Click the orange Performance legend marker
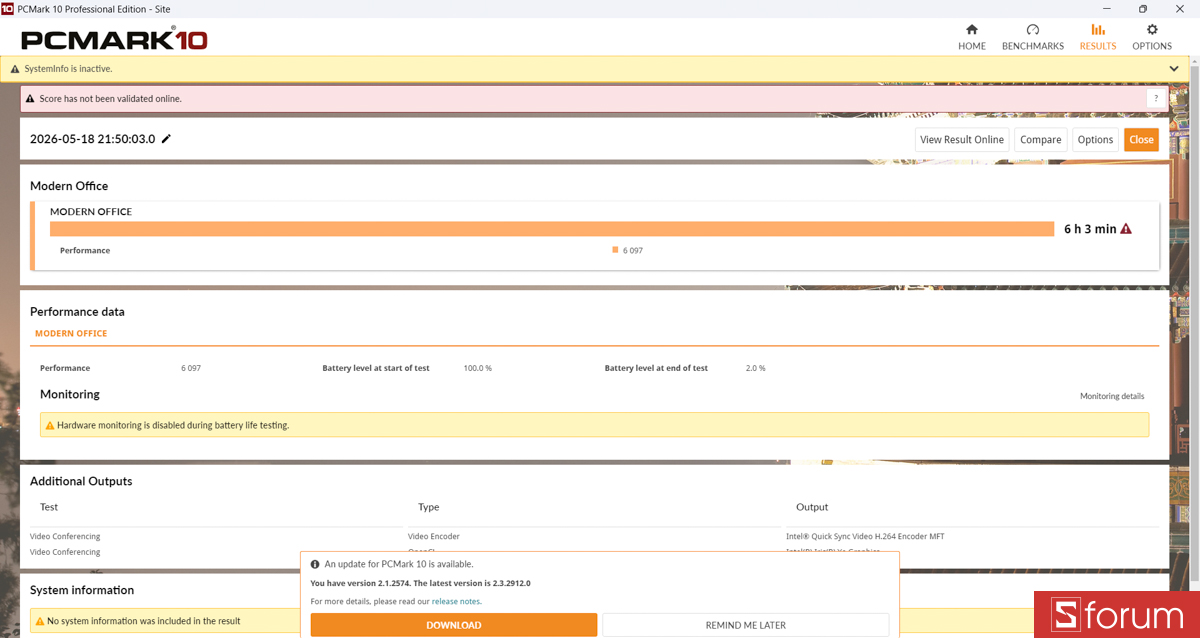 coord(615,250)
